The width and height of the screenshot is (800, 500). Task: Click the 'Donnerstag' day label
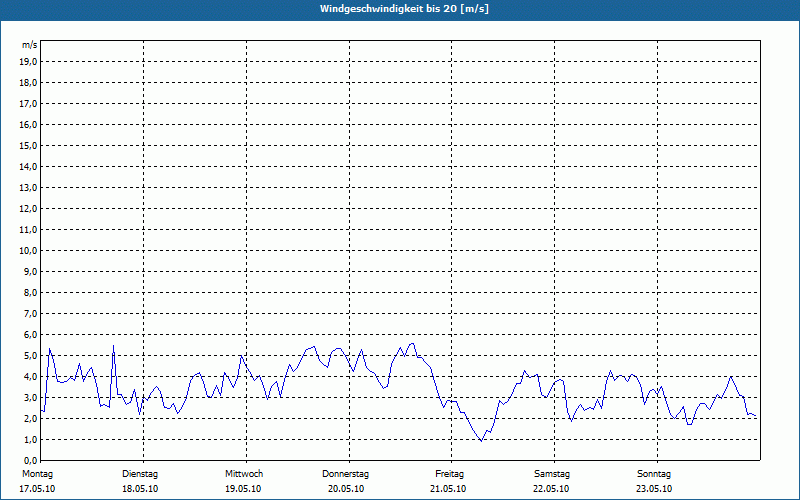tap(345, 474)
